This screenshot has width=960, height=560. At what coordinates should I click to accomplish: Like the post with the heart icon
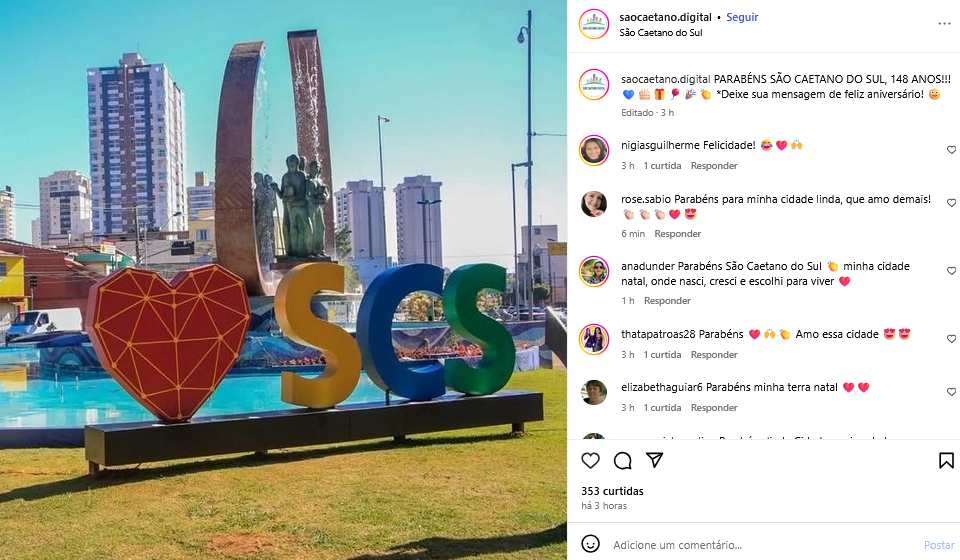click(x=590, y=460)
